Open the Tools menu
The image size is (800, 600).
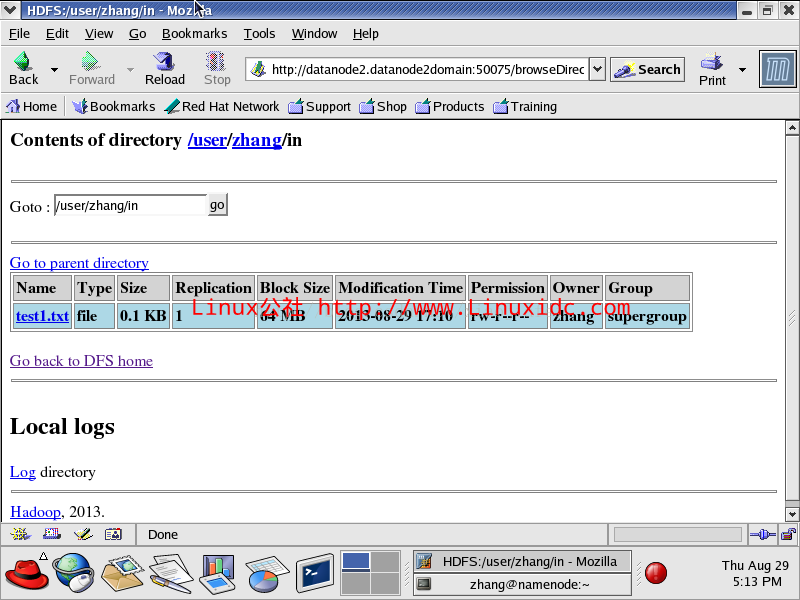[259, 33]
